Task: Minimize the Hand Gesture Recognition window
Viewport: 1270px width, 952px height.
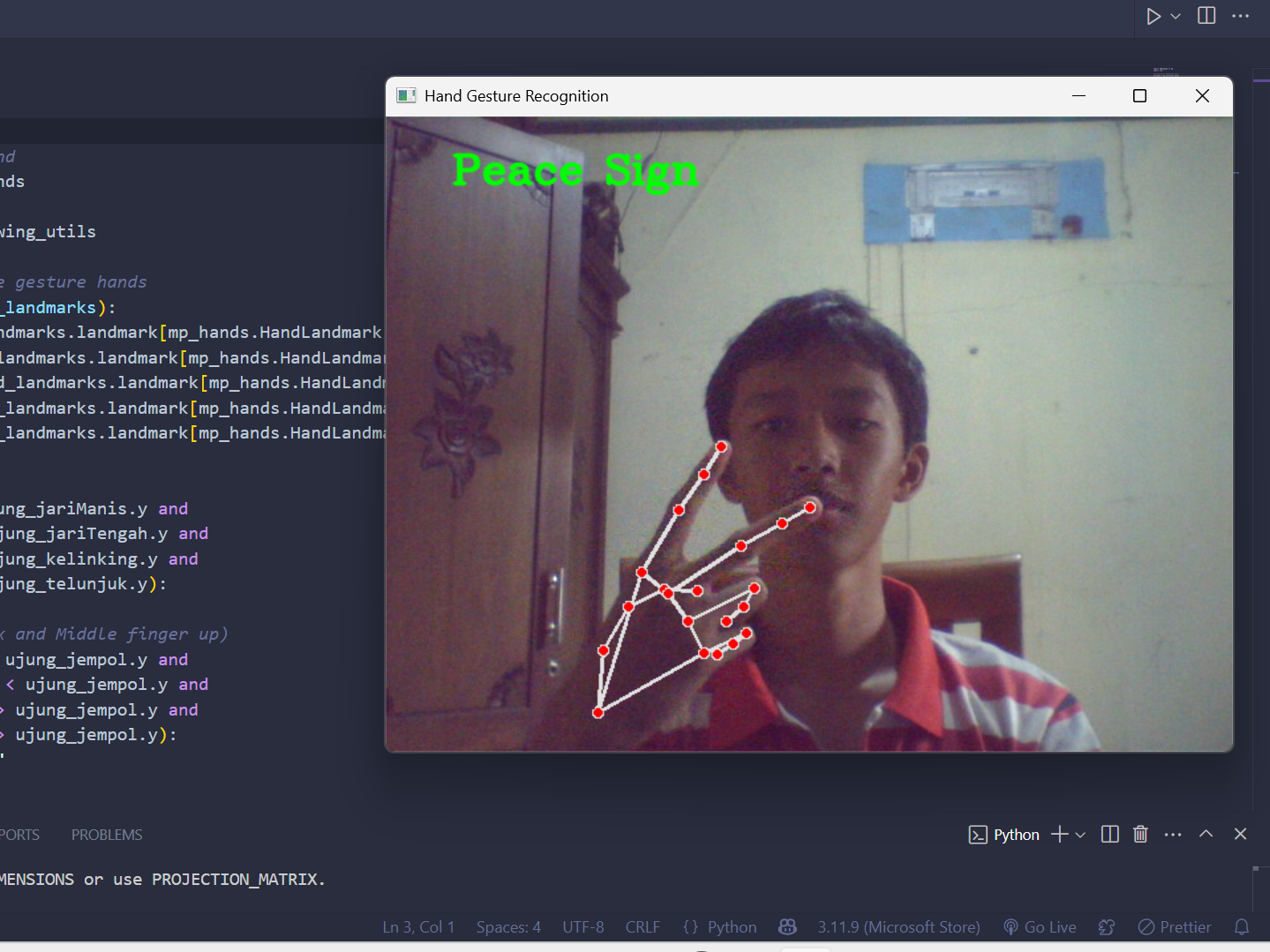Action: 1078,95
